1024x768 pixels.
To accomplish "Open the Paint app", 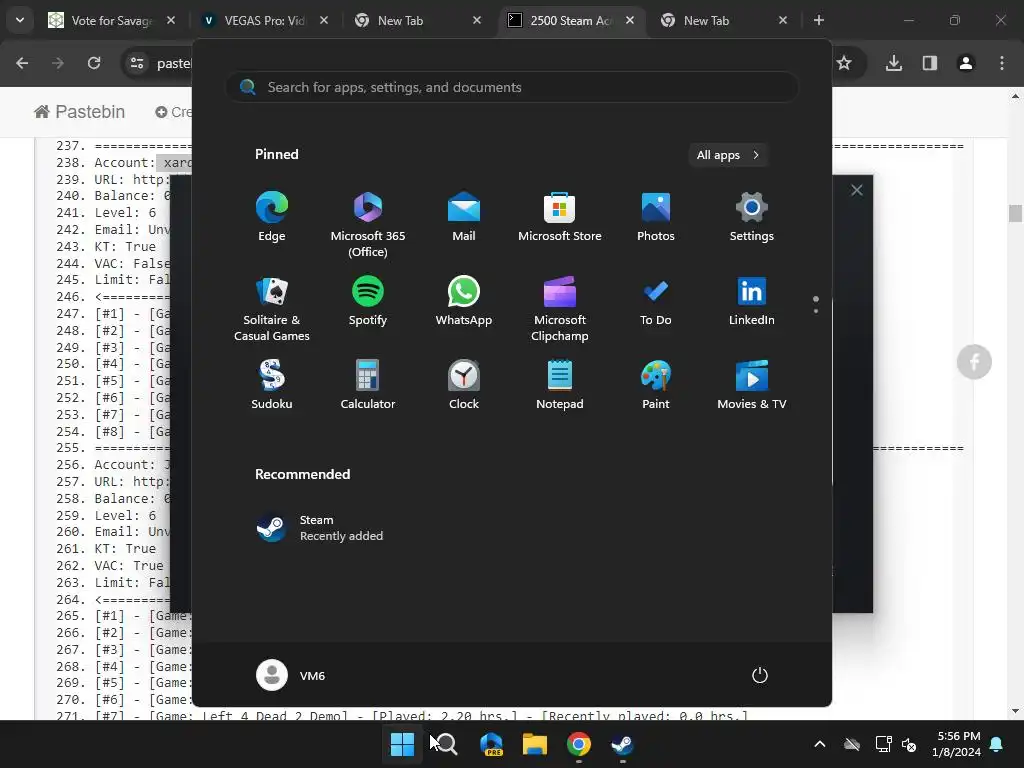I will pyautogui.click(x=656, y=385).
